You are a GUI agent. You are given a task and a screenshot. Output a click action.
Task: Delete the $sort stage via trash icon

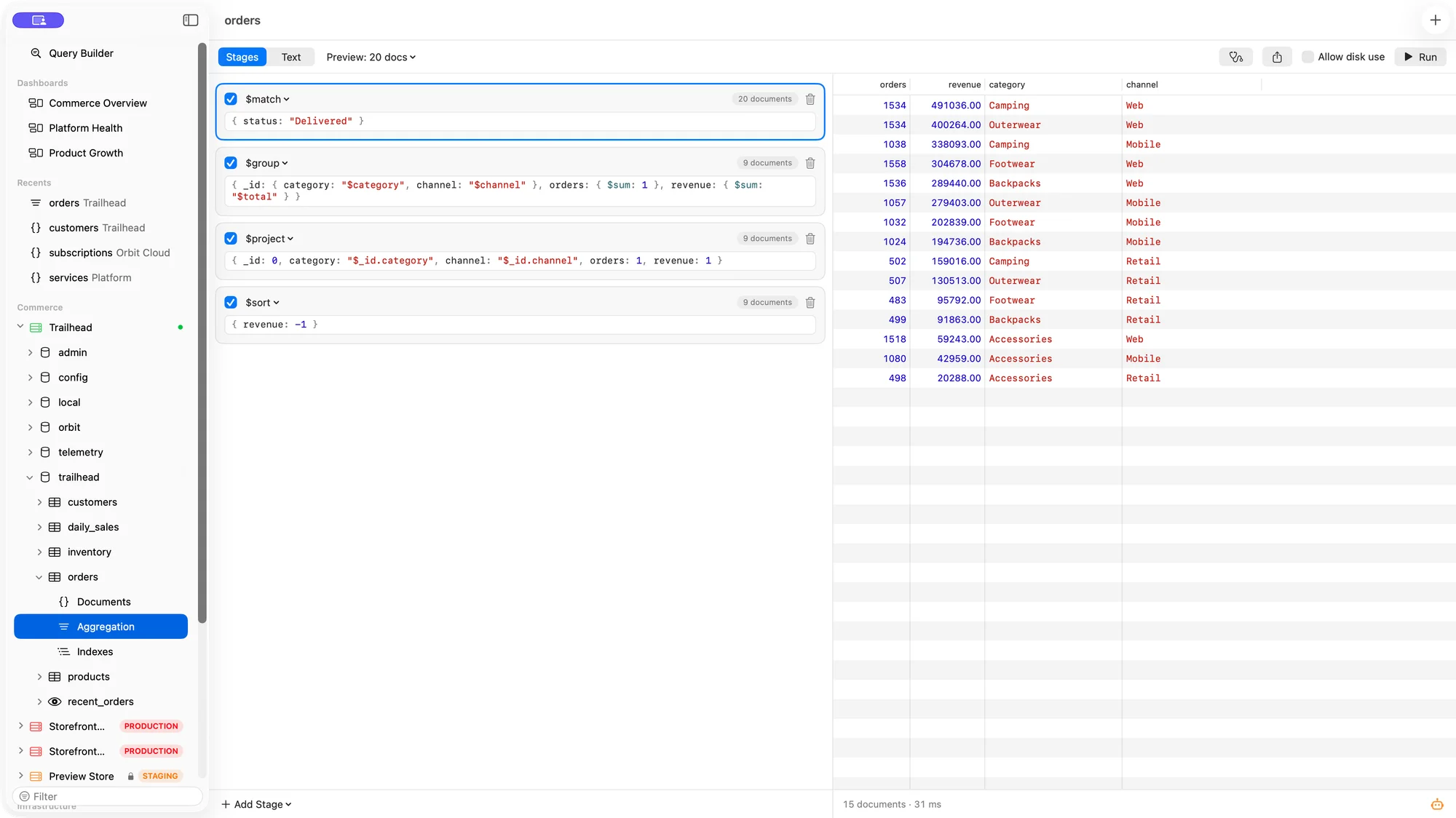tap(810, 303)
